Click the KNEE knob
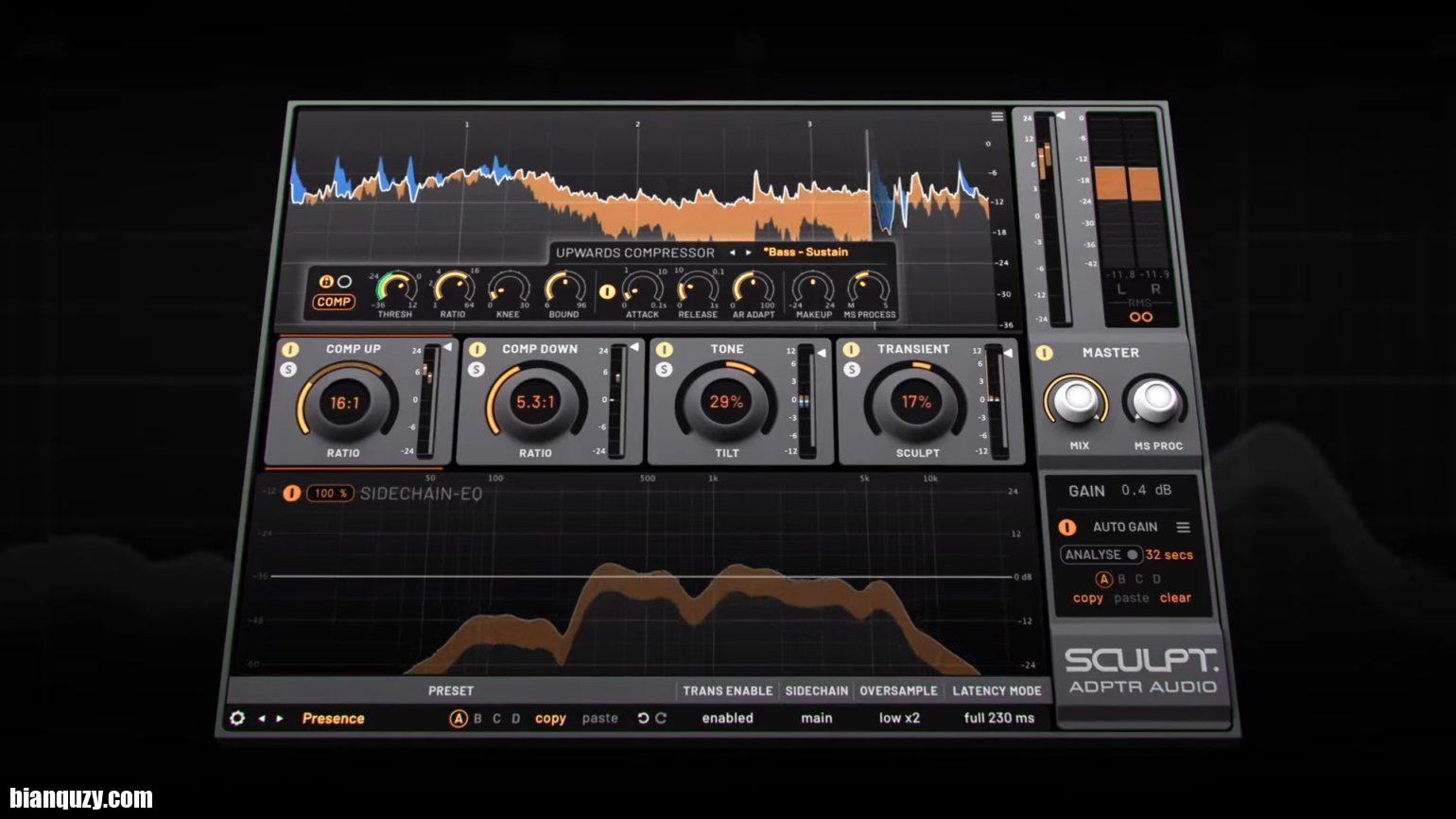 coord(509,288)
